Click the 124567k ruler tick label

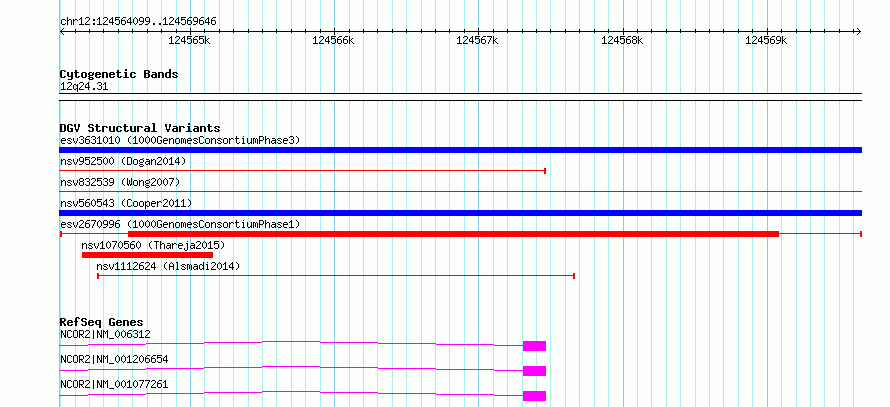478,40
